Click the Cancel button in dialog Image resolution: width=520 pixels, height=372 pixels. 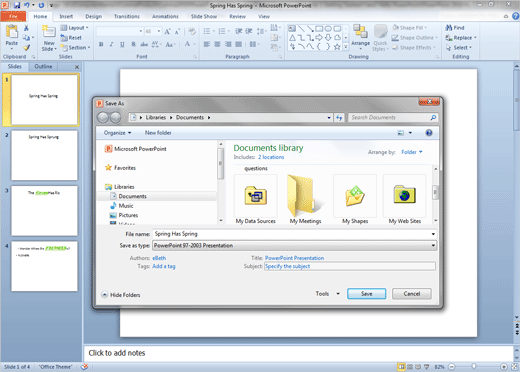412,294
